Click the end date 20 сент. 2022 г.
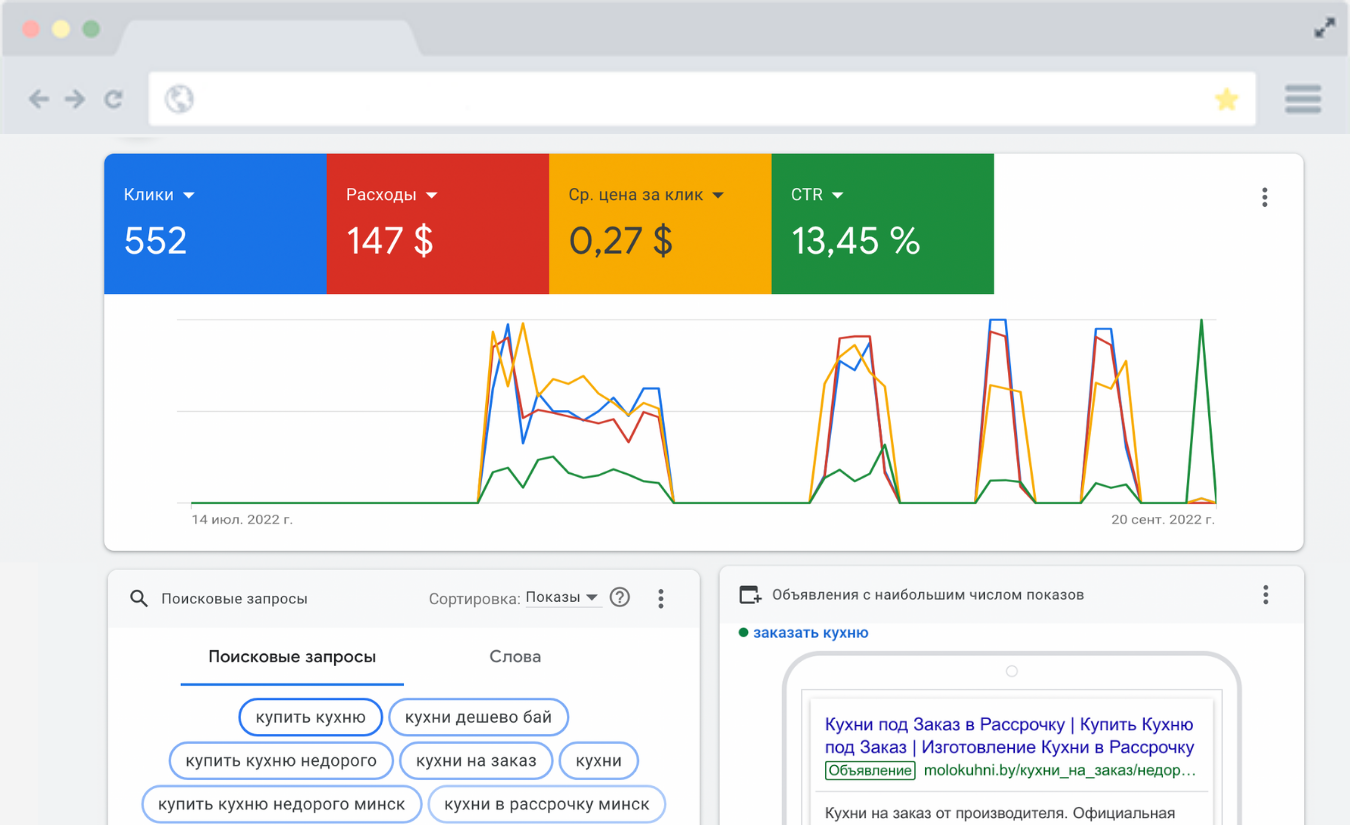Screen dimensions: 1350x825 [x=1163, y=520]
